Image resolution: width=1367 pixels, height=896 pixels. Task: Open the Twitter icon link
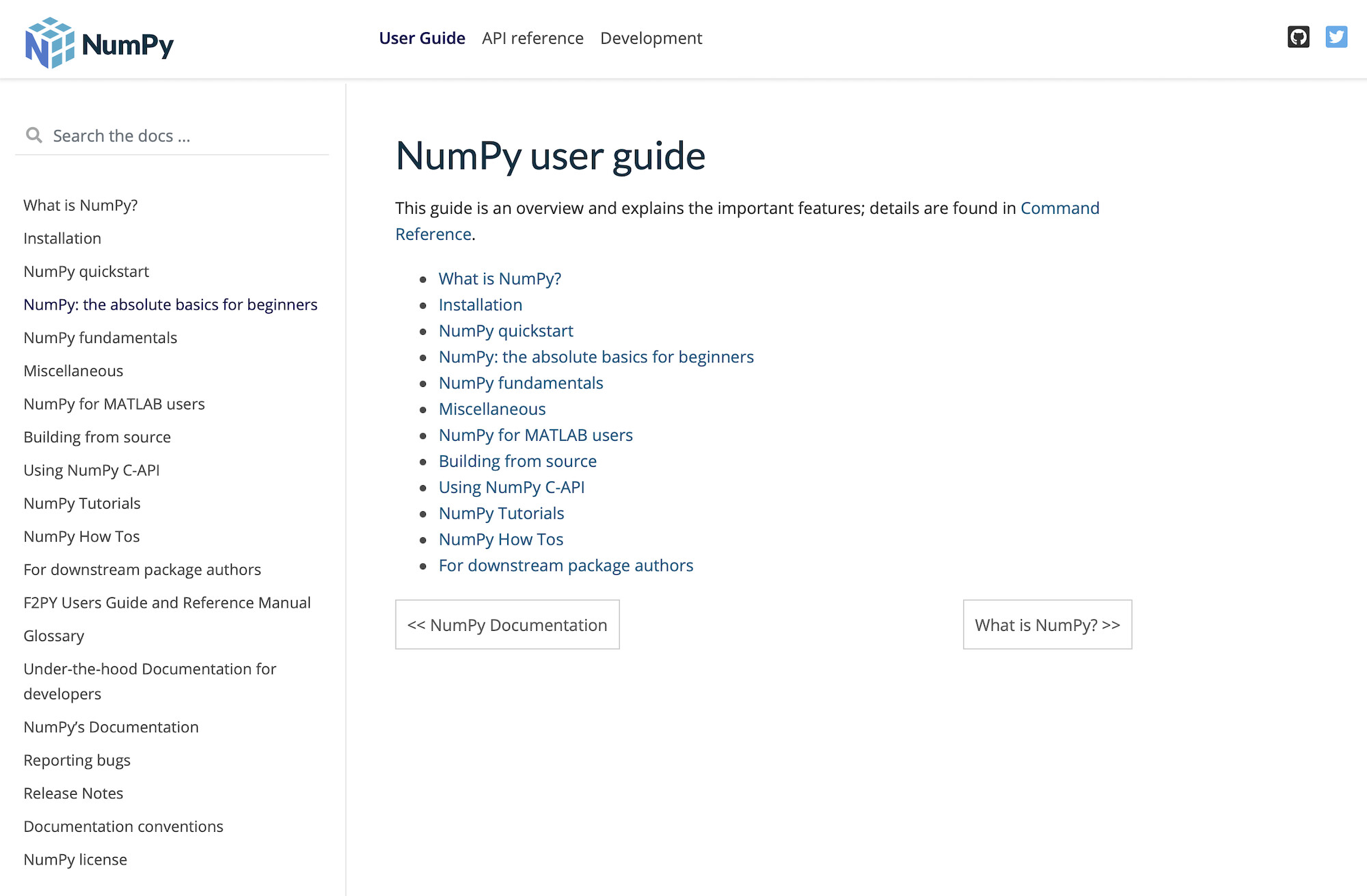1336,37
